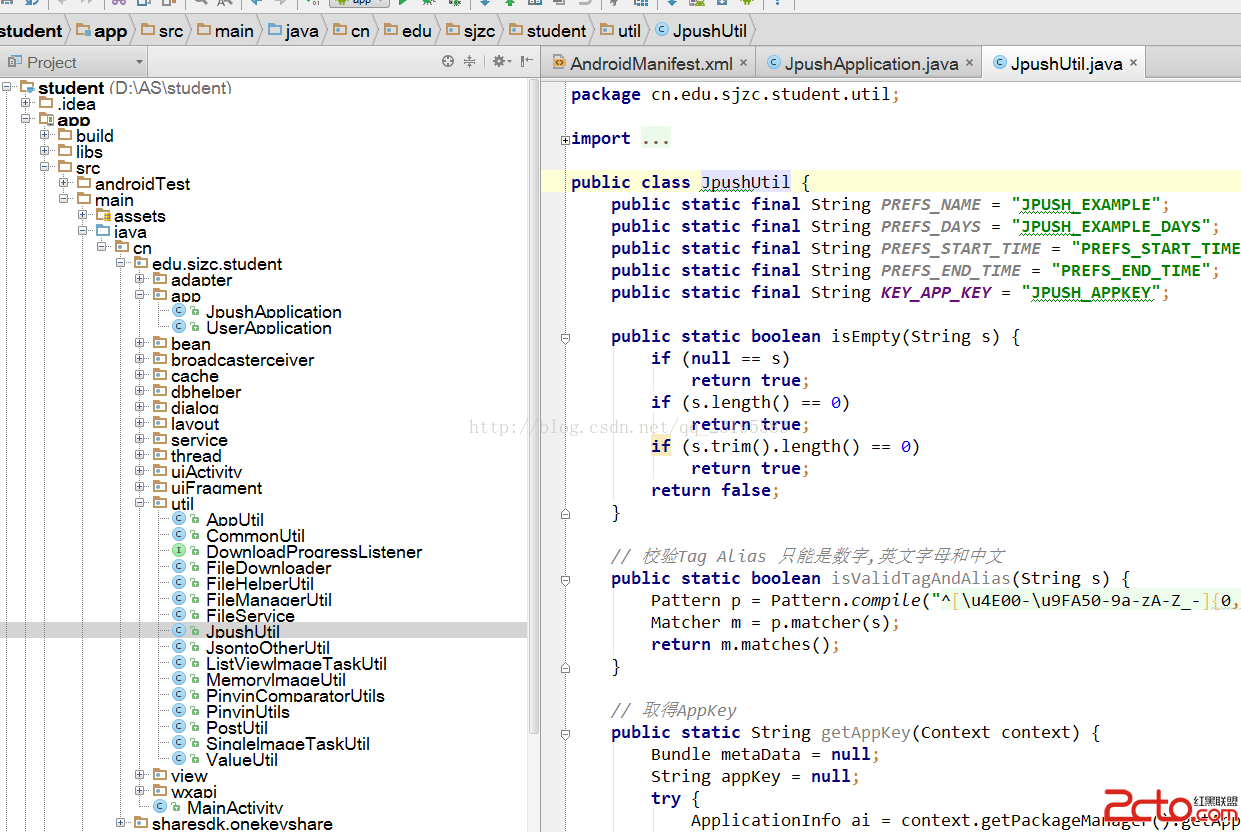Fold the getAppKey method in gutter
This screenshot has width=1241, height=832.
point(565,733)
